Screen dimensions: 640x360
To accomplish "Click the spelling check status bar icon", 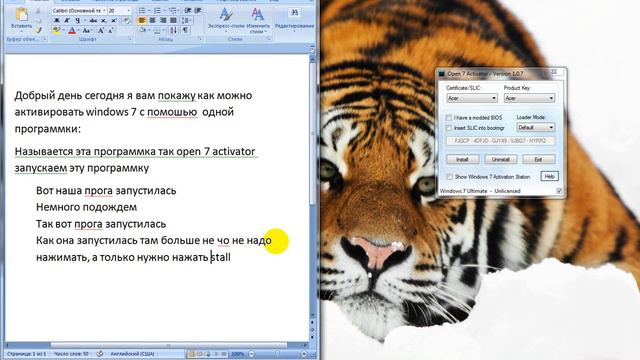I will click(x=100, y=354).
